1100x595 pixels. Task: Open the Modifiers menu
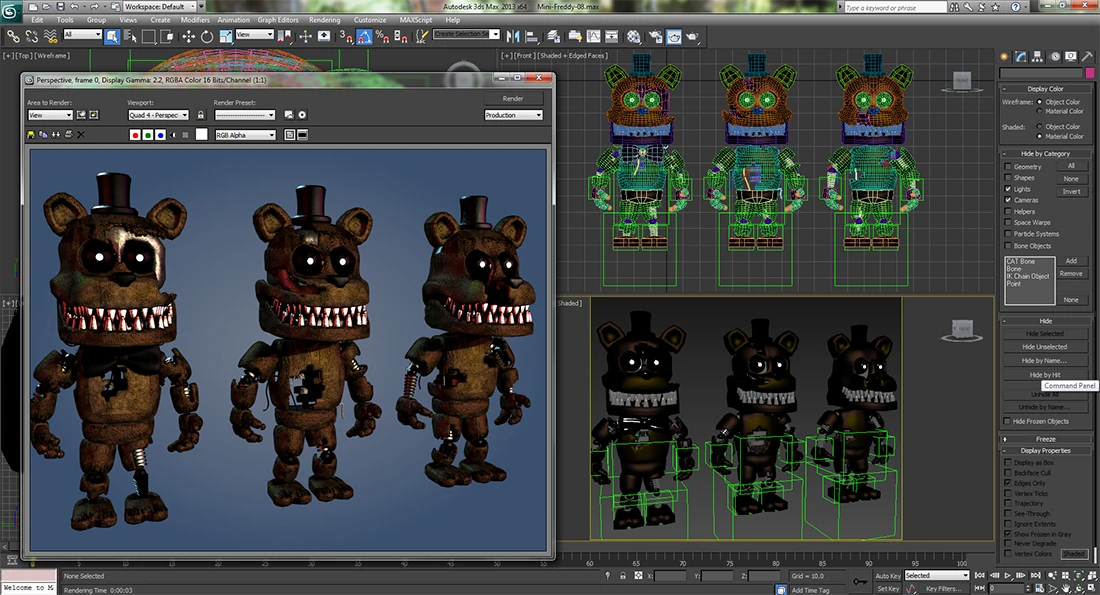tap(195, 19)
